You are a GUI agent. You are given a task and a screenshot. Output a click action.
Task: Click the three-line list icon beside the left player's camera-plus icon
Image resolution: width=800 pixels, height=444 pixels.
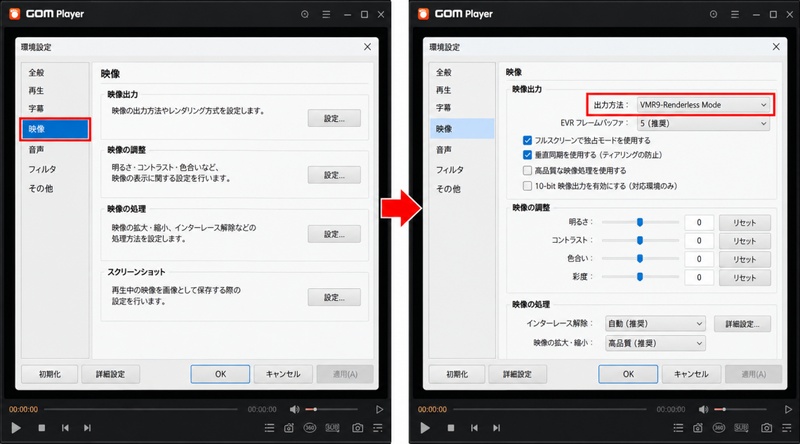(x=269, y=428)
